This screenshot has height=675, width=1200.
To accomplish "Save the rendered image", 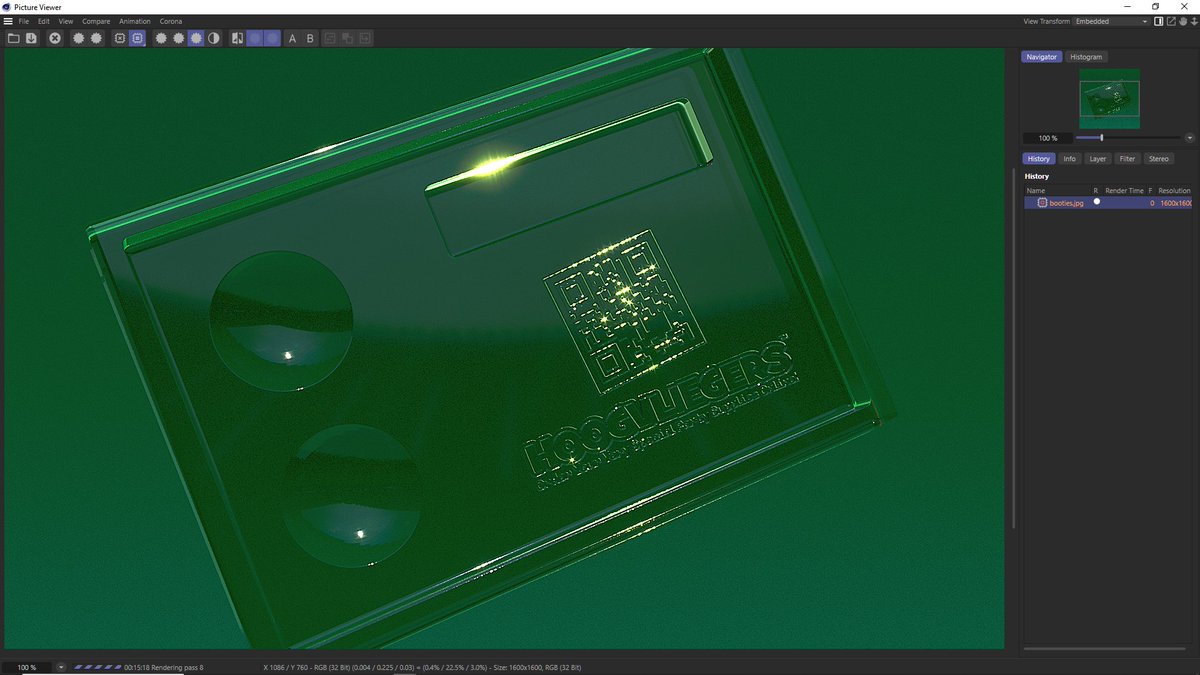I will pos(30,38).
